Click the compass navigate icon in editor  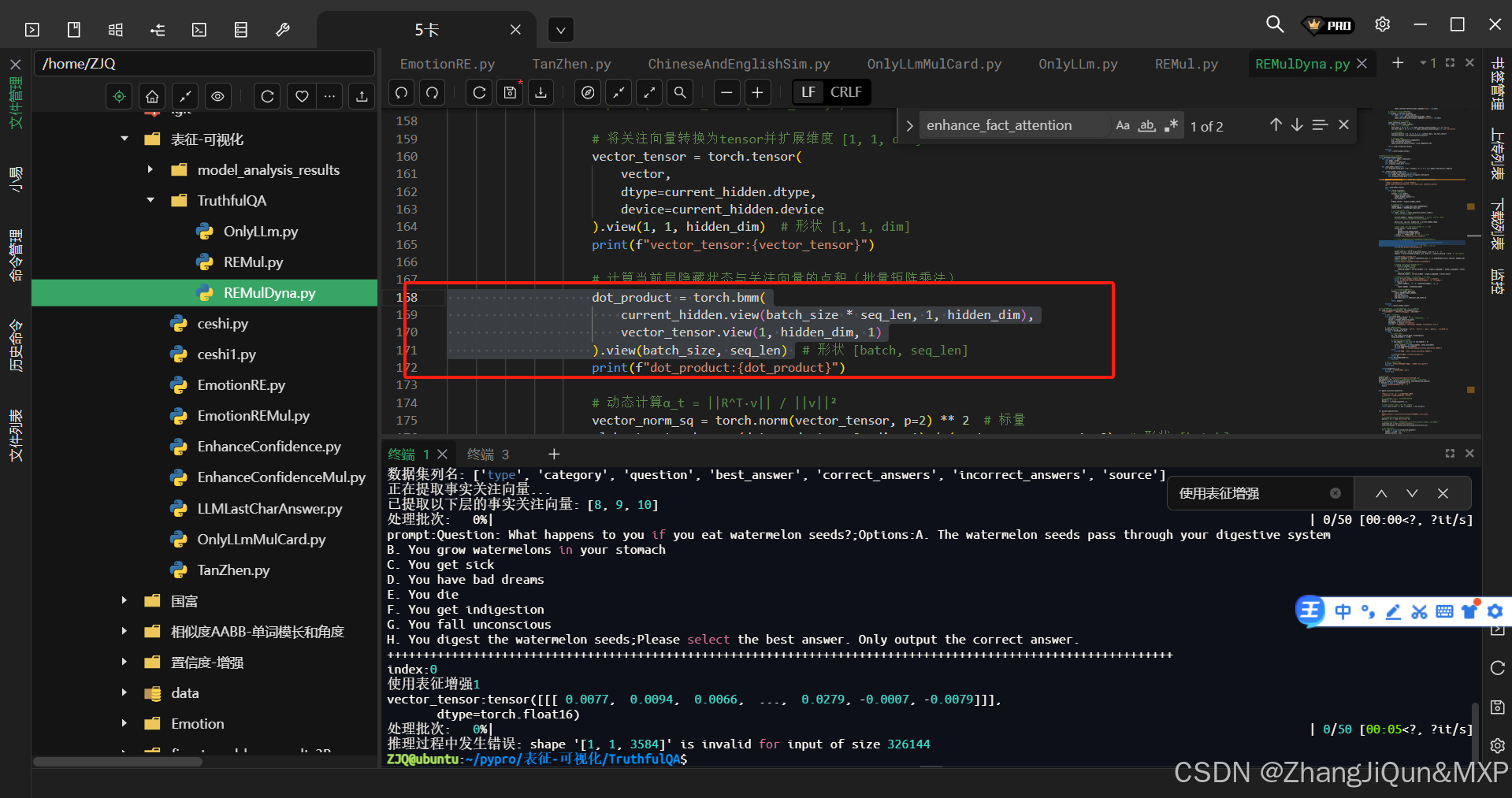[588, 92]
